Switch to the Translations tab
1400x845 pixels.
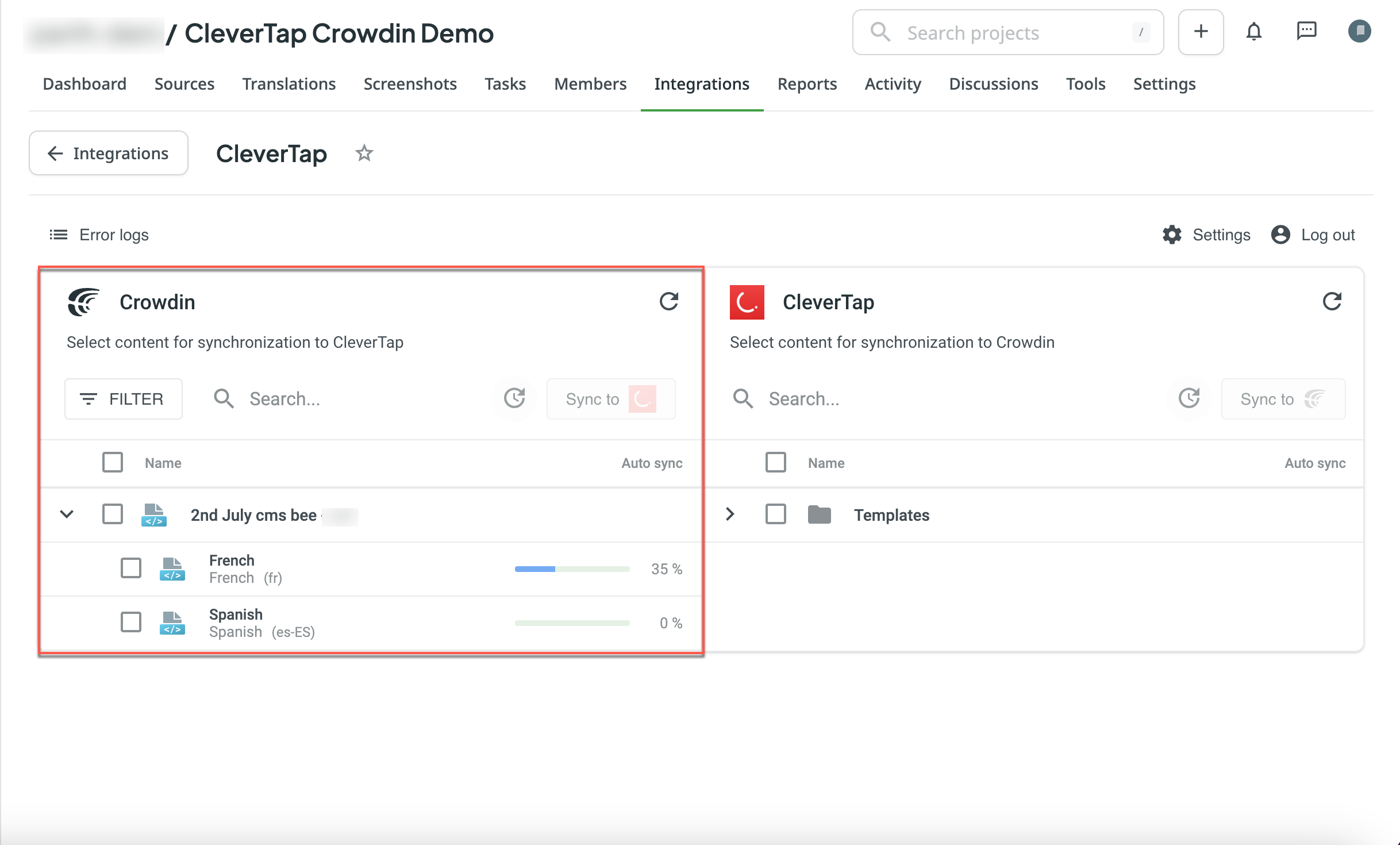[289, 84]
